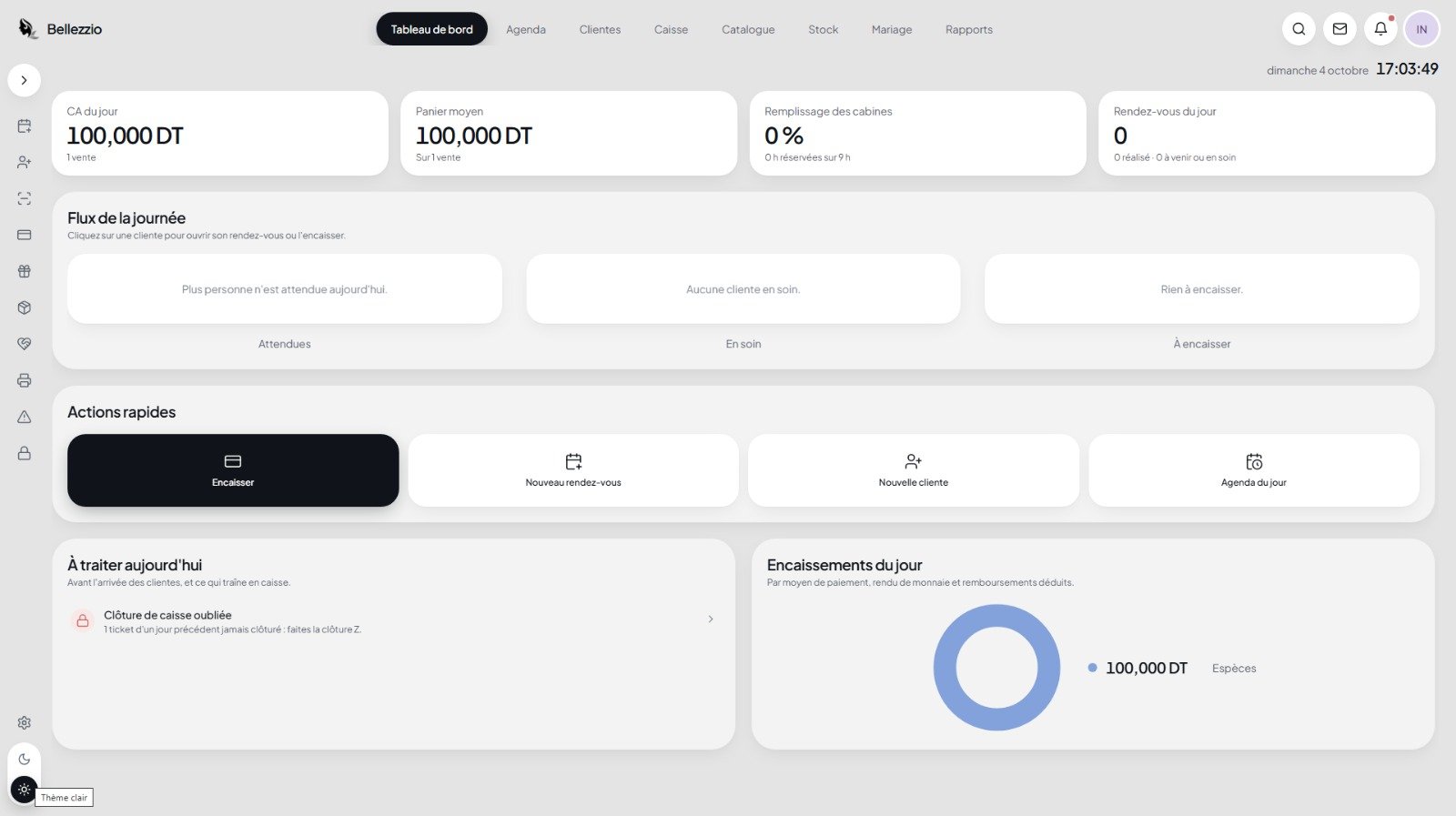The width and height of the screenshot is (1456, 816).
Task: Open the search magnifier icon
Action: tap(1299, 29)
